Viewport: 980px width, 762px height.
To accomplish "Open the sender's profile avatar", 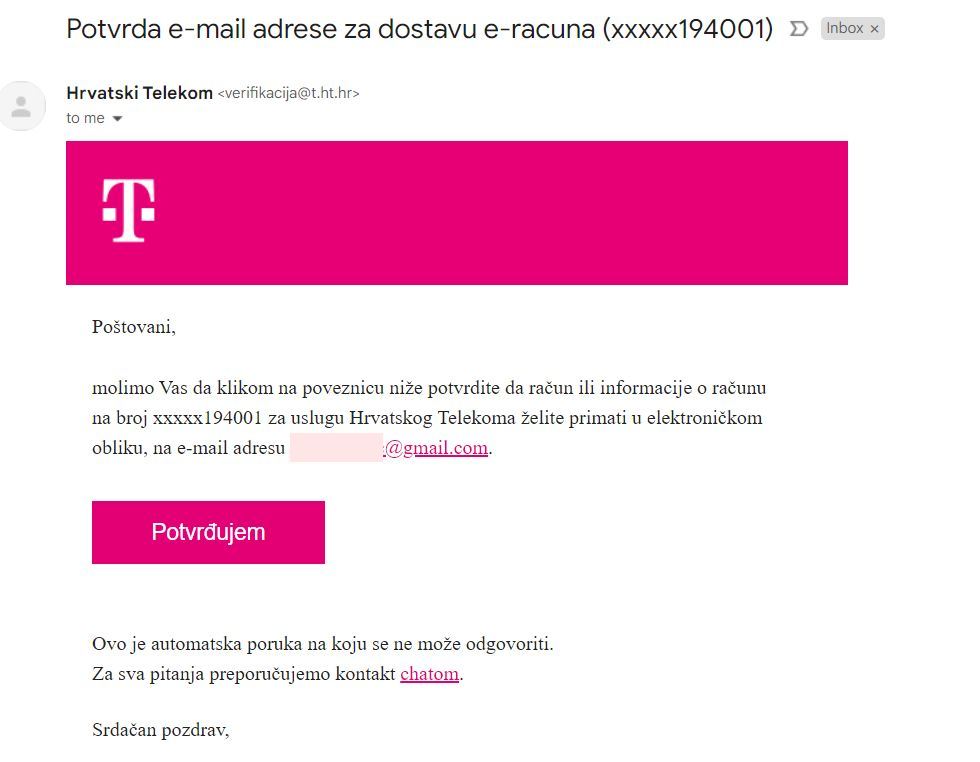I will [x=22, y=106].
